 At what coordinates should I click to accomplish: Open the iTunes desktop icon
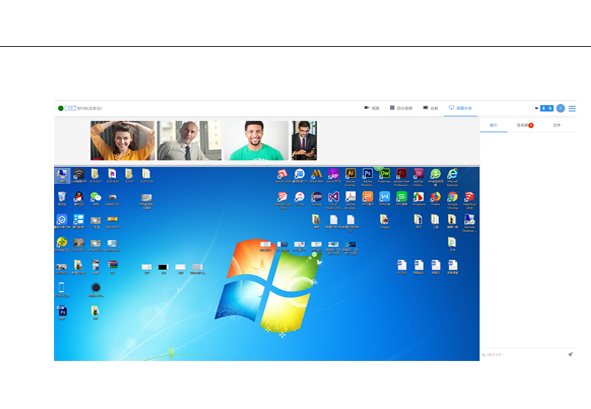[300, 199]
